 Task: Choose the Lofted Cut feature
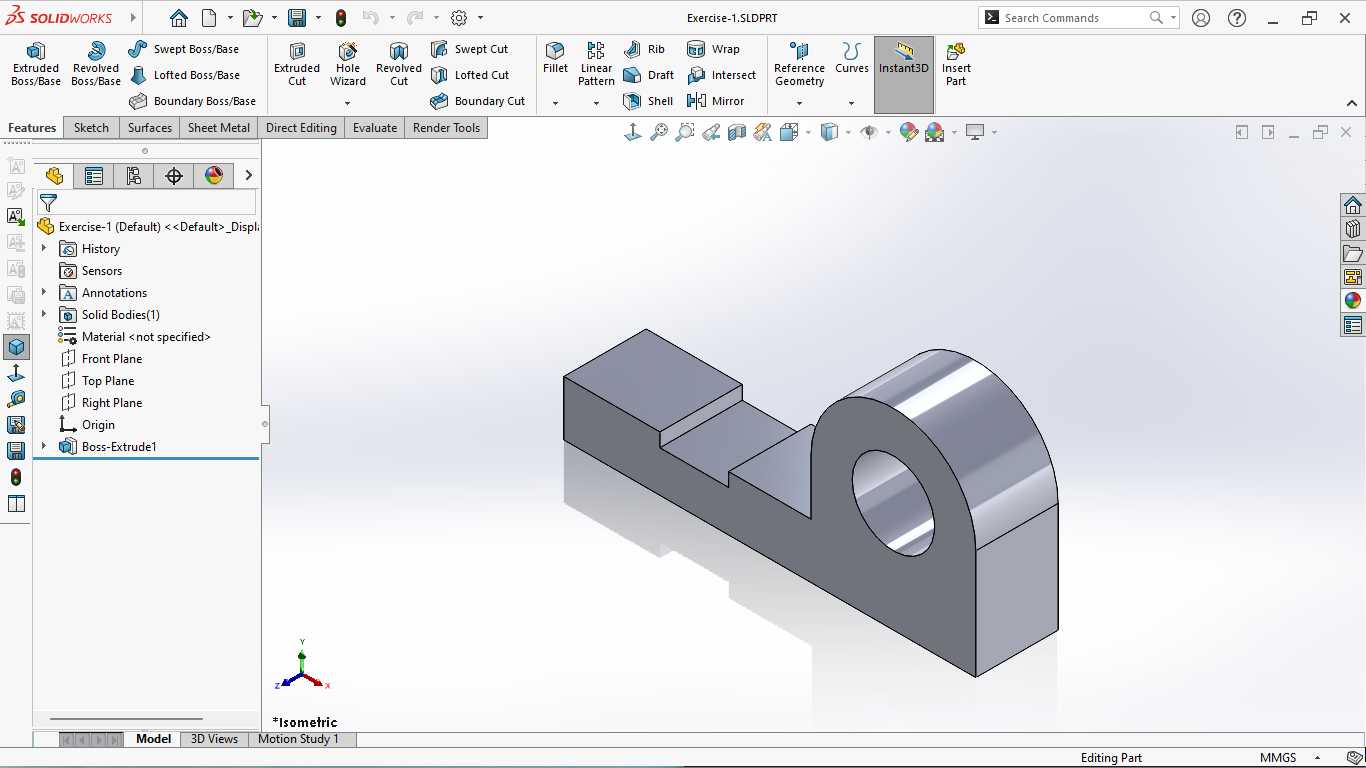click(x=470, y=75)
